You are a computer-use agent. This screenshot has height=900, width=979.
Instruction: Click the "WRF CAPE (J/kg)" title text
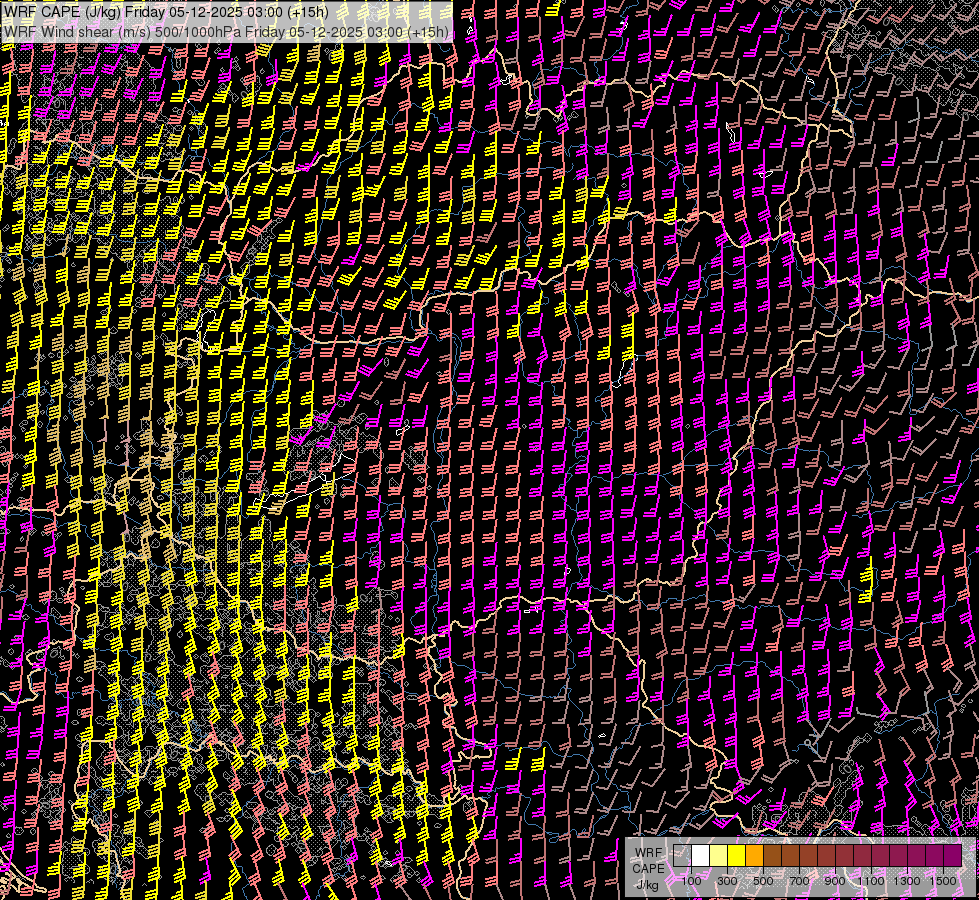pos(62,12)
